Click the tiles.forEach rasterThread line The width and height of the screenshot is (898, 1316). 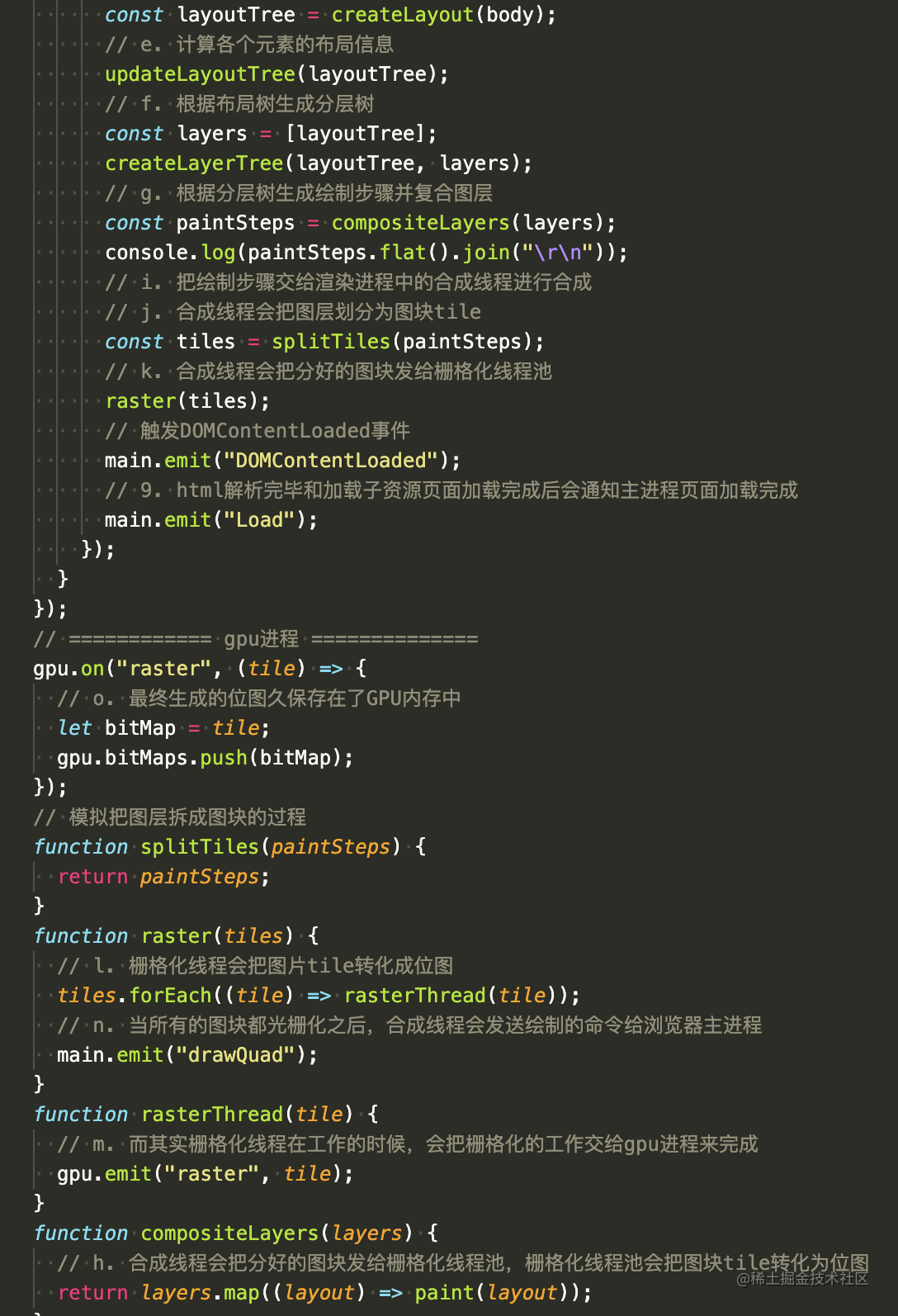319,996
